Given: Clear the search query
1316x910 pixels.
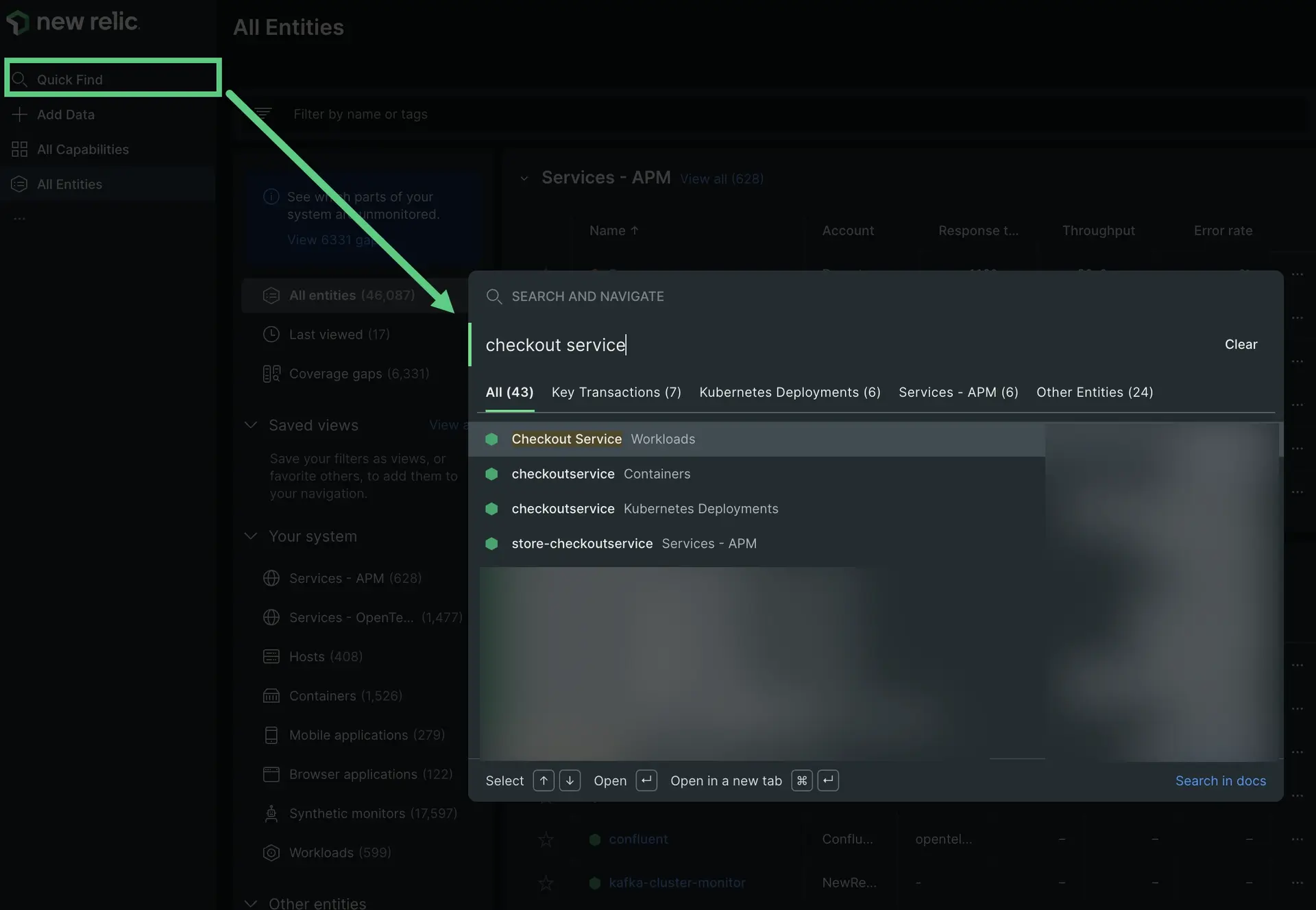Looking at the screenshot, I should 1241,345.
